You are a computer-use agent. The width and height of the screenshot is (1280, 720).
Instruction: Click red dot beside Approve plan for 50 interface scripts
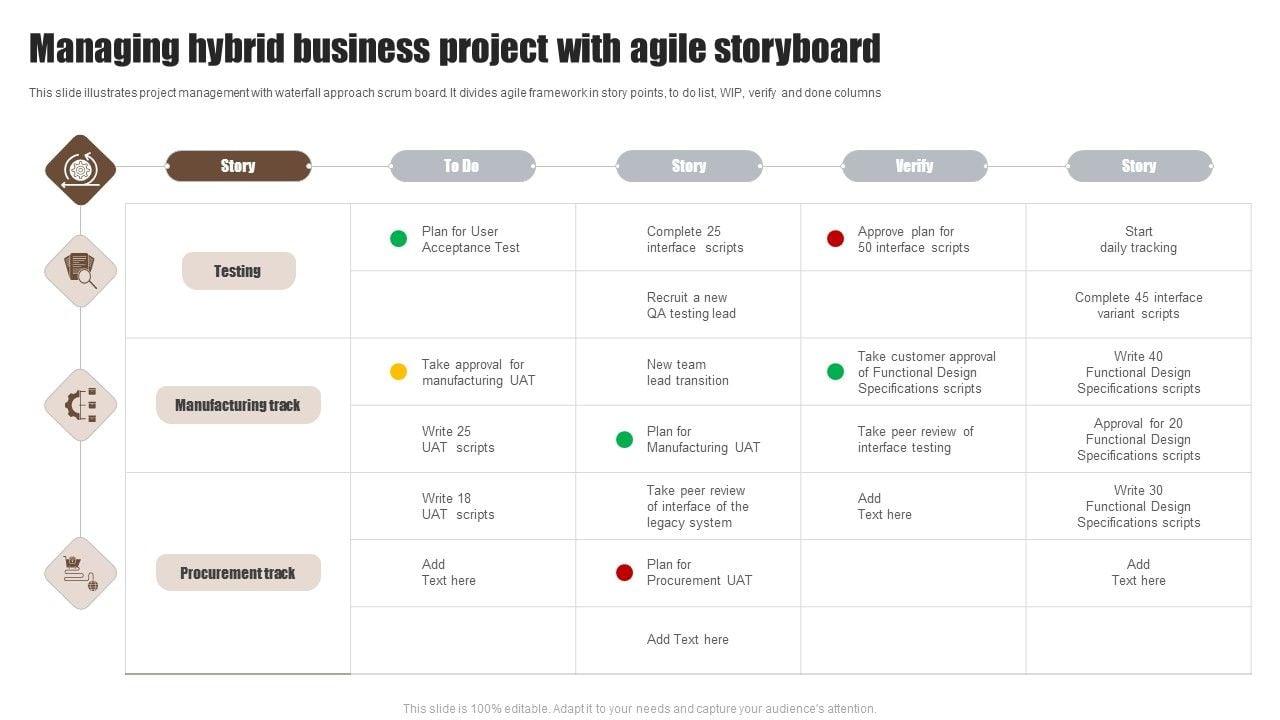835,239
